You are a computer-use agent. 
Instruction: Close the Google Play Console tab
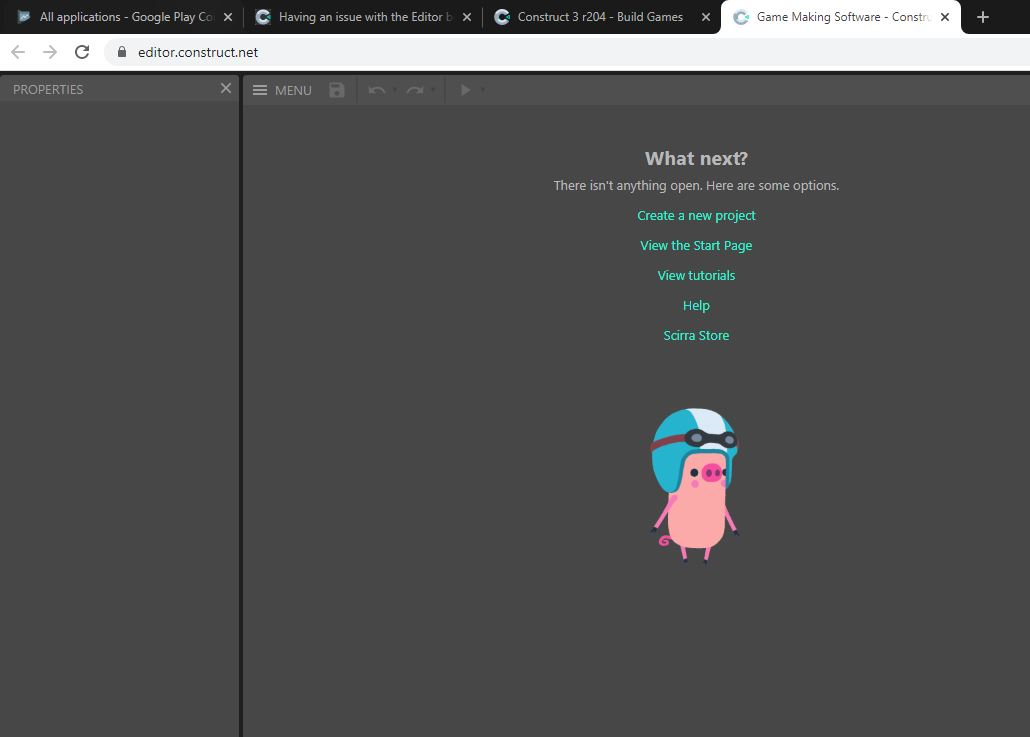pyautogui.click(x=228, y=17)
